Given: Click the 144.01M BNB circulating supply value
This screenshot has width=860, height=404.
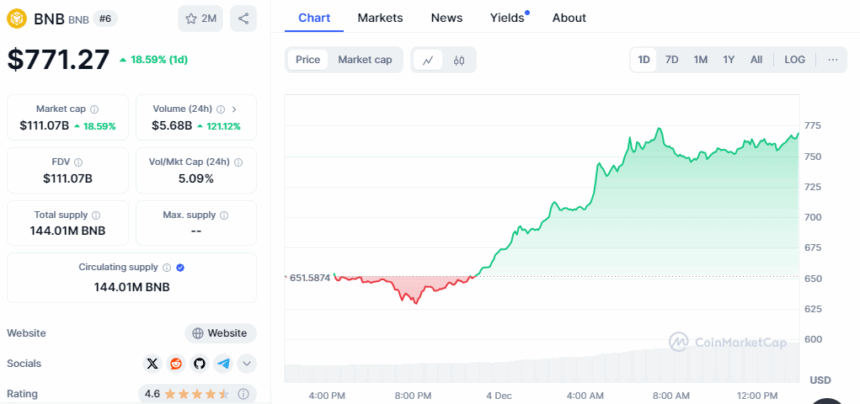Looking at the screenshot, I should pyautogui.click(x=132, y=287).
